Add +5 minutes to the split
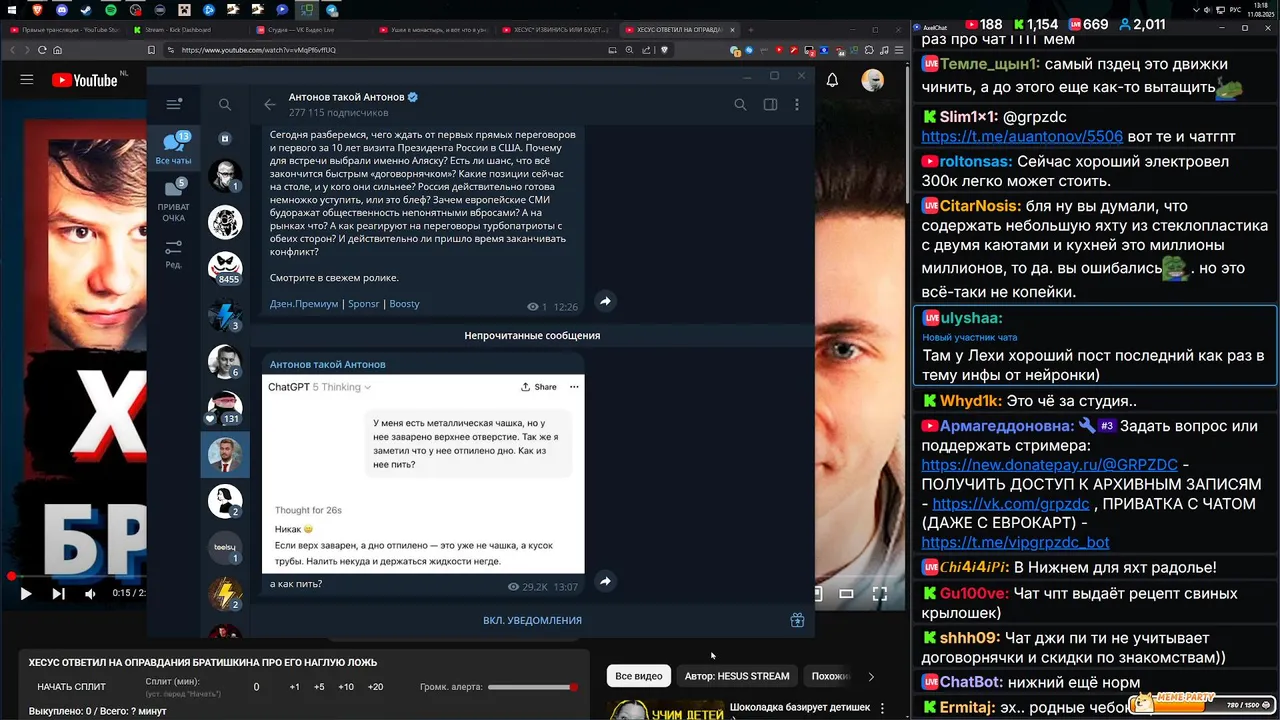The image size is (1280, 720). click(x=319, y=687)
